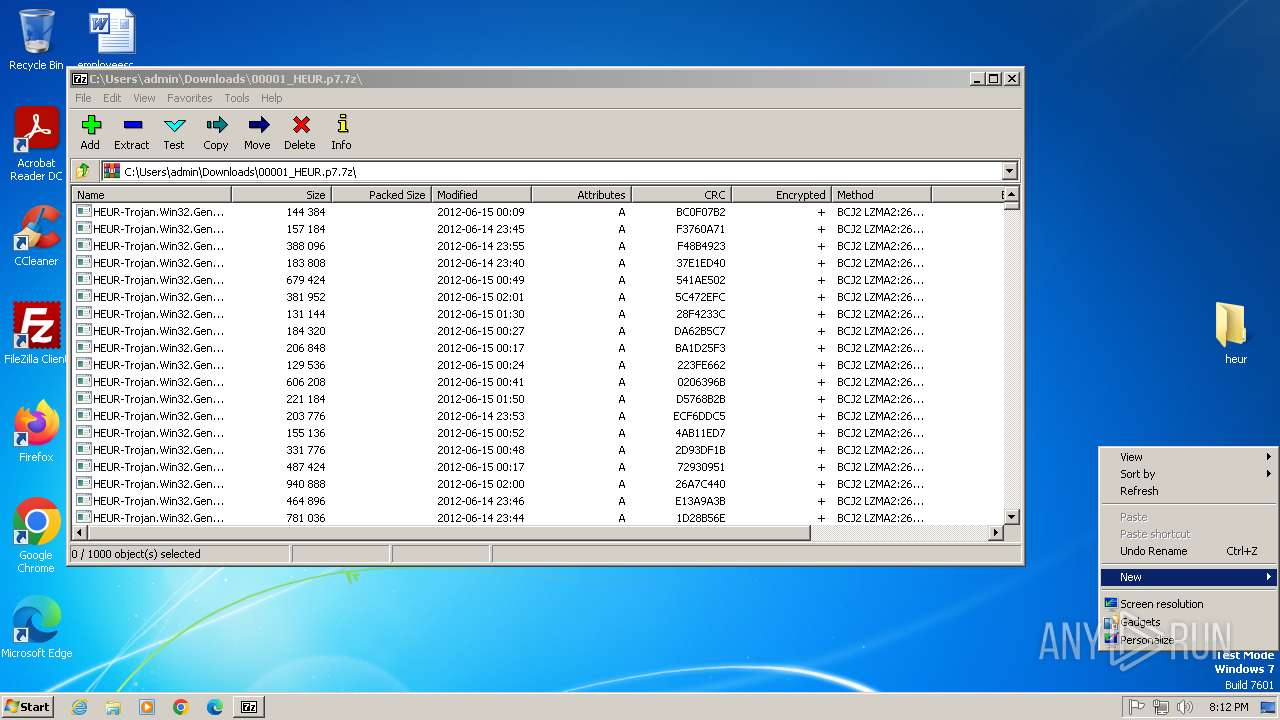Screen dimensions: 1280x720
Task: Sort by the Encrypted column header
Action: point(781,195)
